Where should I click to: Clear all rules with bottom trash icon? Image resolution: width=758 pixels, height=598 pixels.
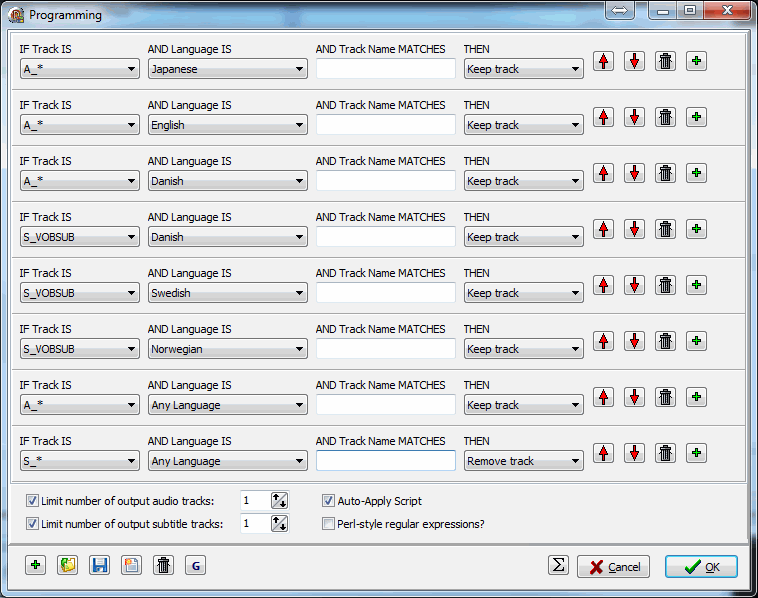[163, 565]
